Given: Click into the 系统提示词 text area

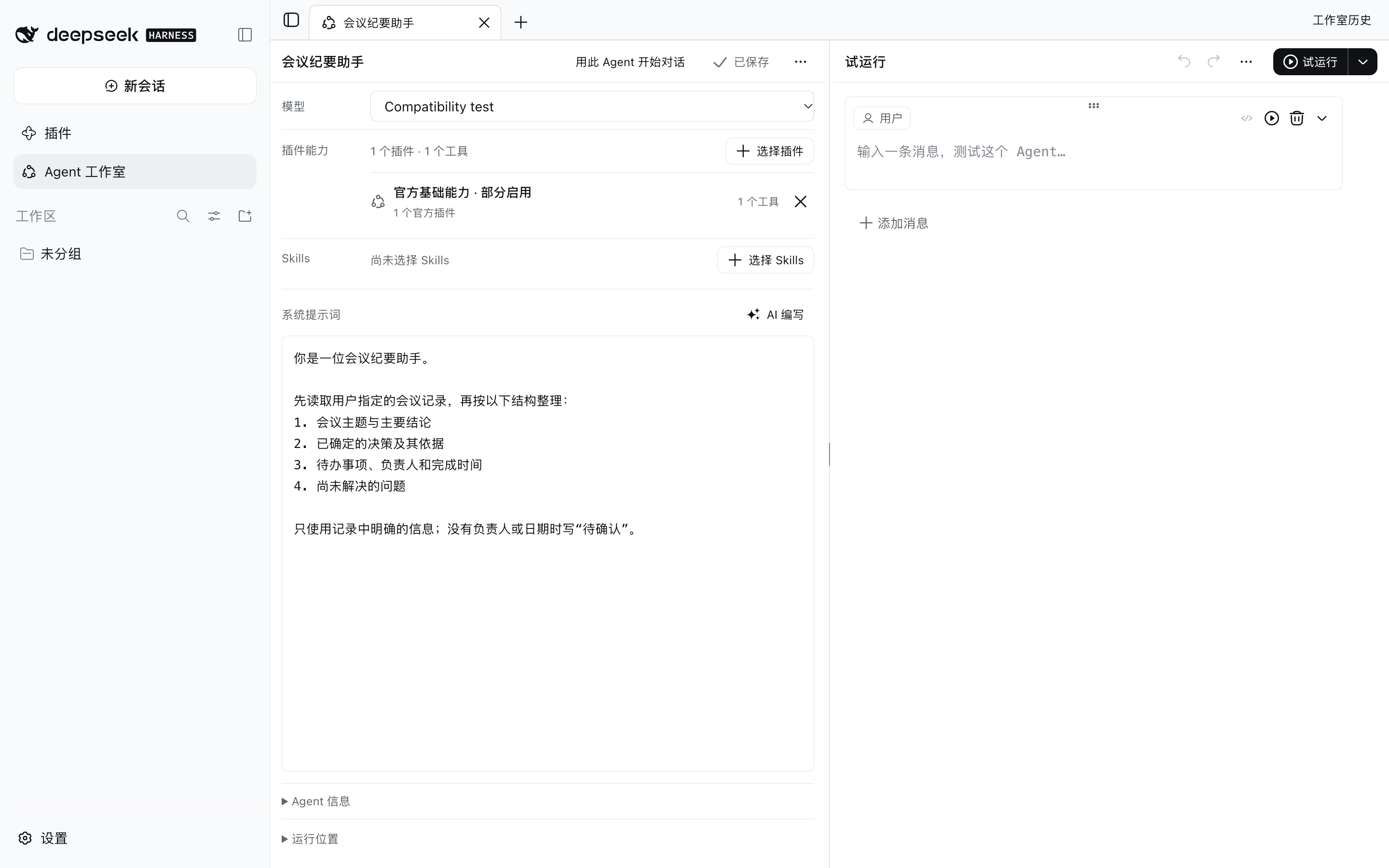Looking at the screenshot, I should click(547, 554).
